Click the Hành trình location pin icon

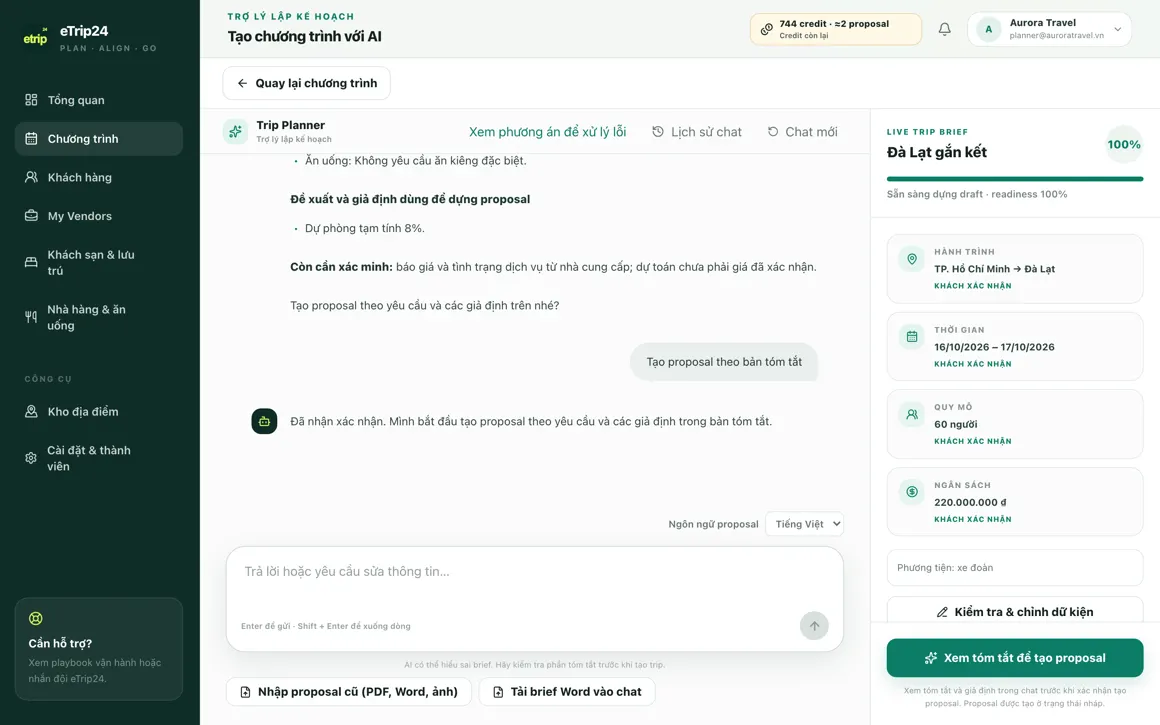coord(911,259)
